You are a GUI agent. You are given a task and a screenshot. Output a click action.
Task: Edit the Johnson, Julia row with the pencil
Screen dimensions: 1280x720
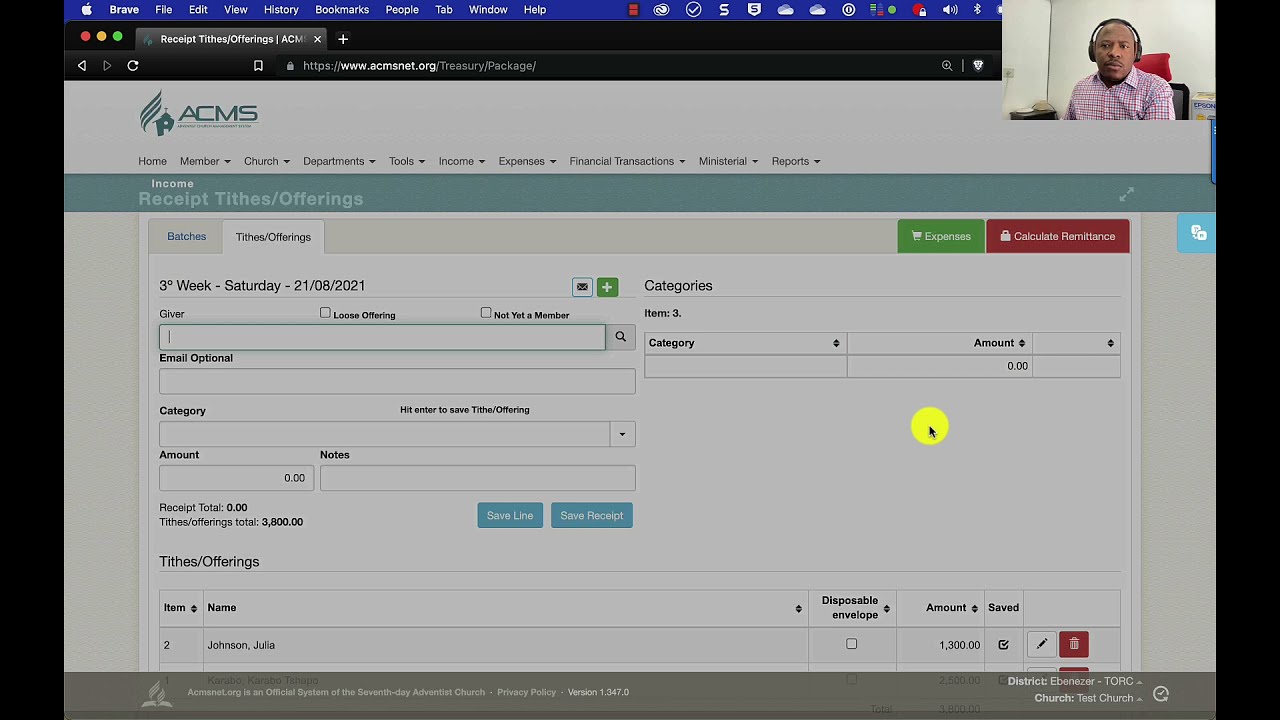[1041, 645]
